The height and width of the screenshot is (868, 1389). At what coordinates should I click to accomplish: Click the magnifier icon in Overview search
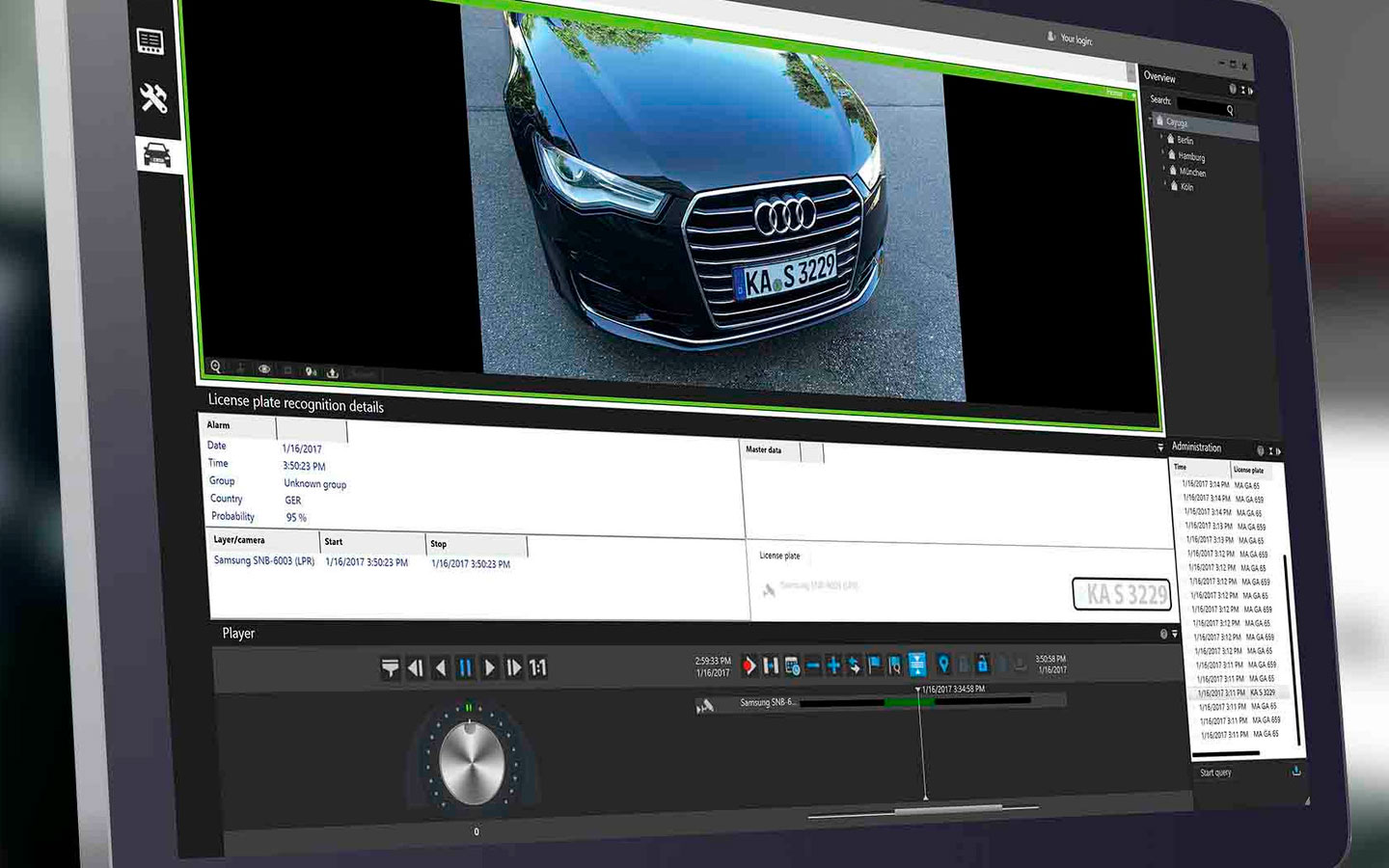[x=1230, y=111]
